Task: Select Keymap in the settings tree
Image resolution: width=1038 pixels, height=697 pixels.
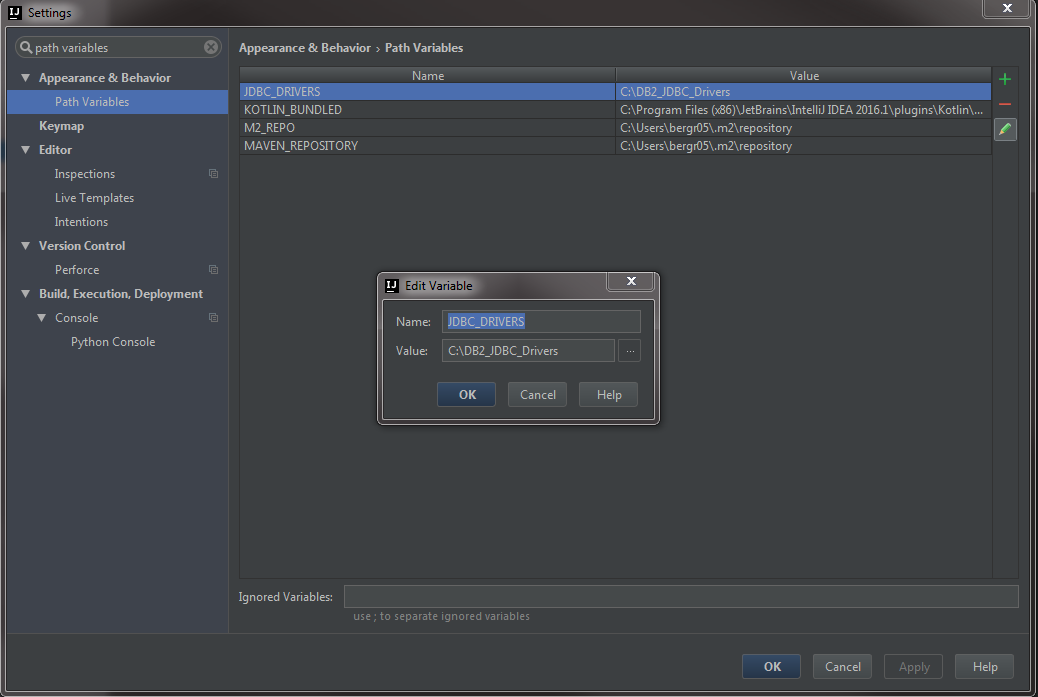Action: pos(61,126)
